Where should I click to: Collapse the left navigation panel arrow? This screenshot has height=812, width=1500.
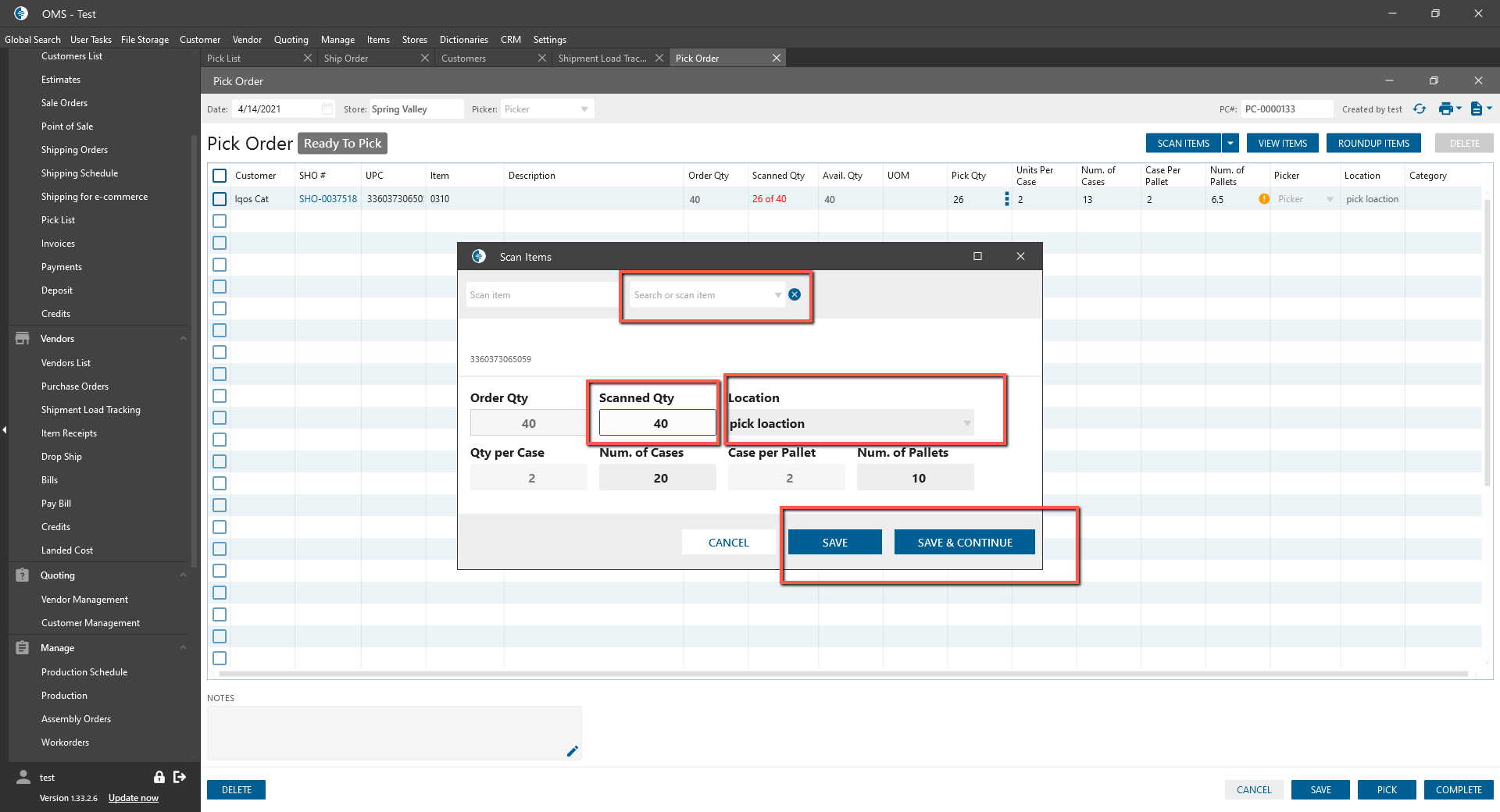4,430
